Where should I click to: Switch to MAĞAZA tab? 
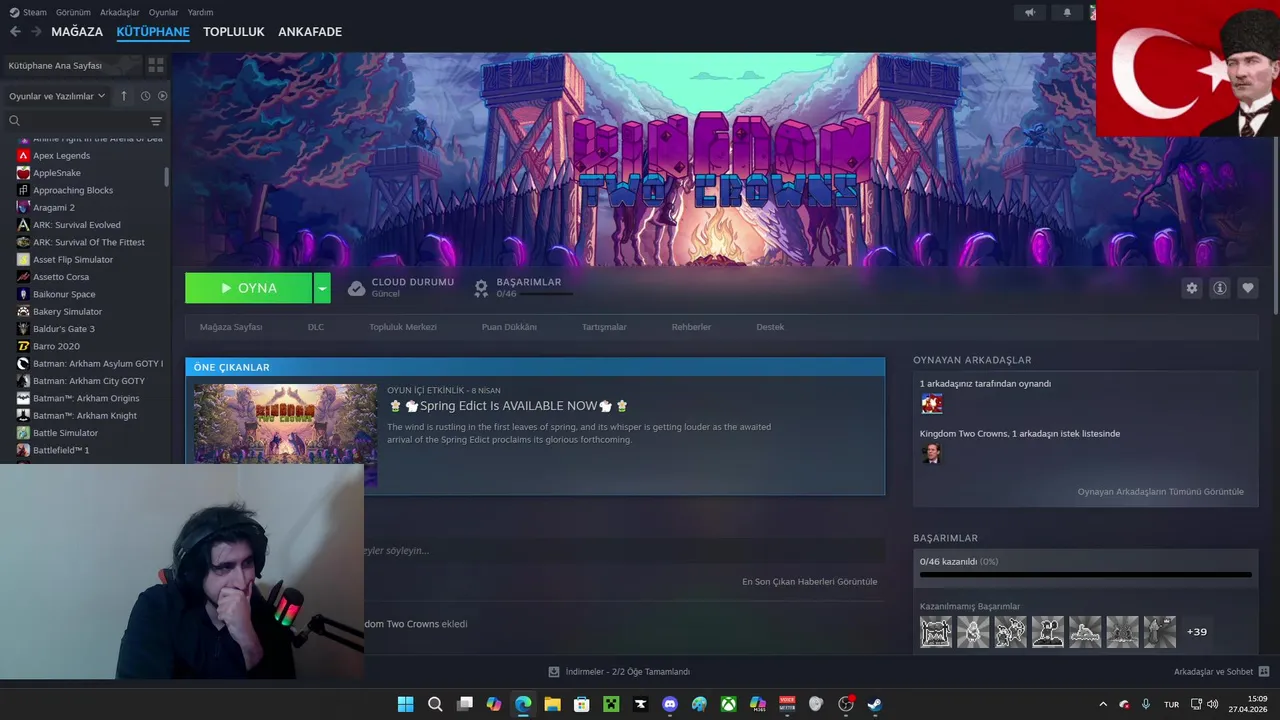pos(77,32)
